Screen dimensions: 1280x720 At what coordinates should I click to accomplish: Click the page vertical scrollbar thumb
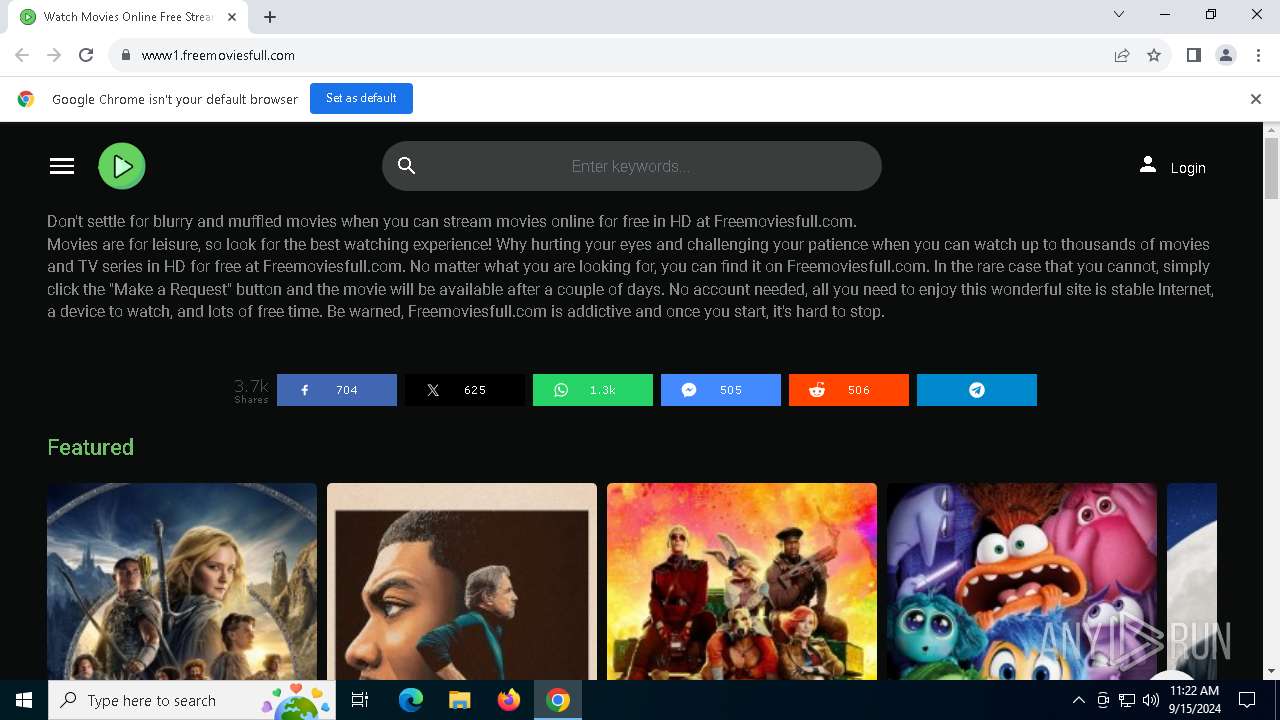point(1272,168)
